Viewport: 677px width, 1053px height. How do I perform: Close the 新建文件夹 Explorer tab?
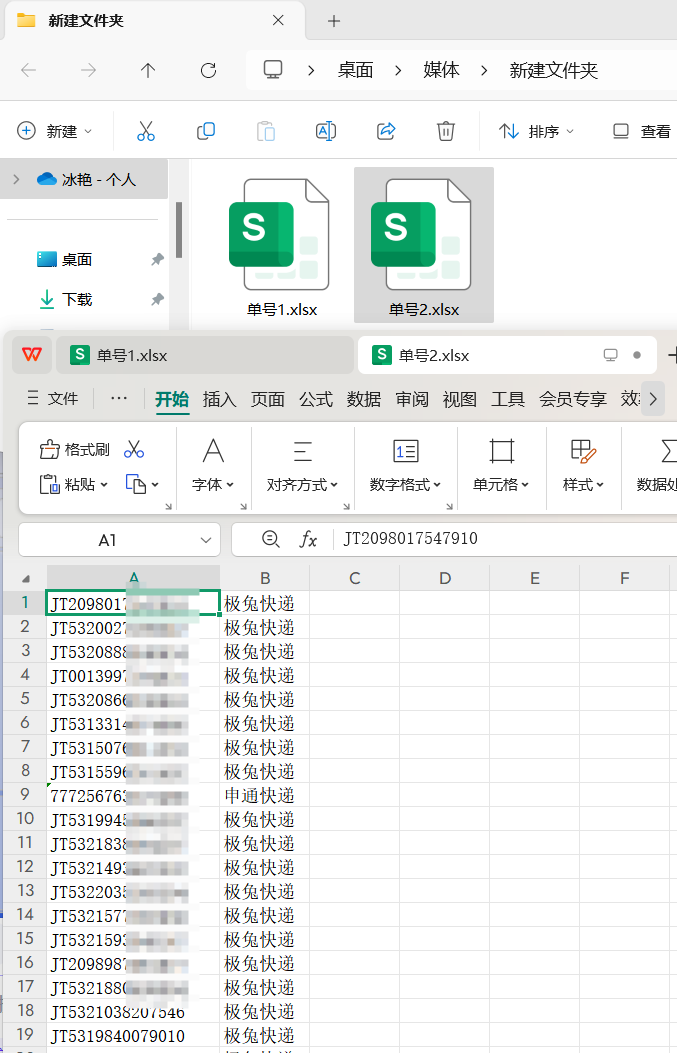(x=278, y=21)
